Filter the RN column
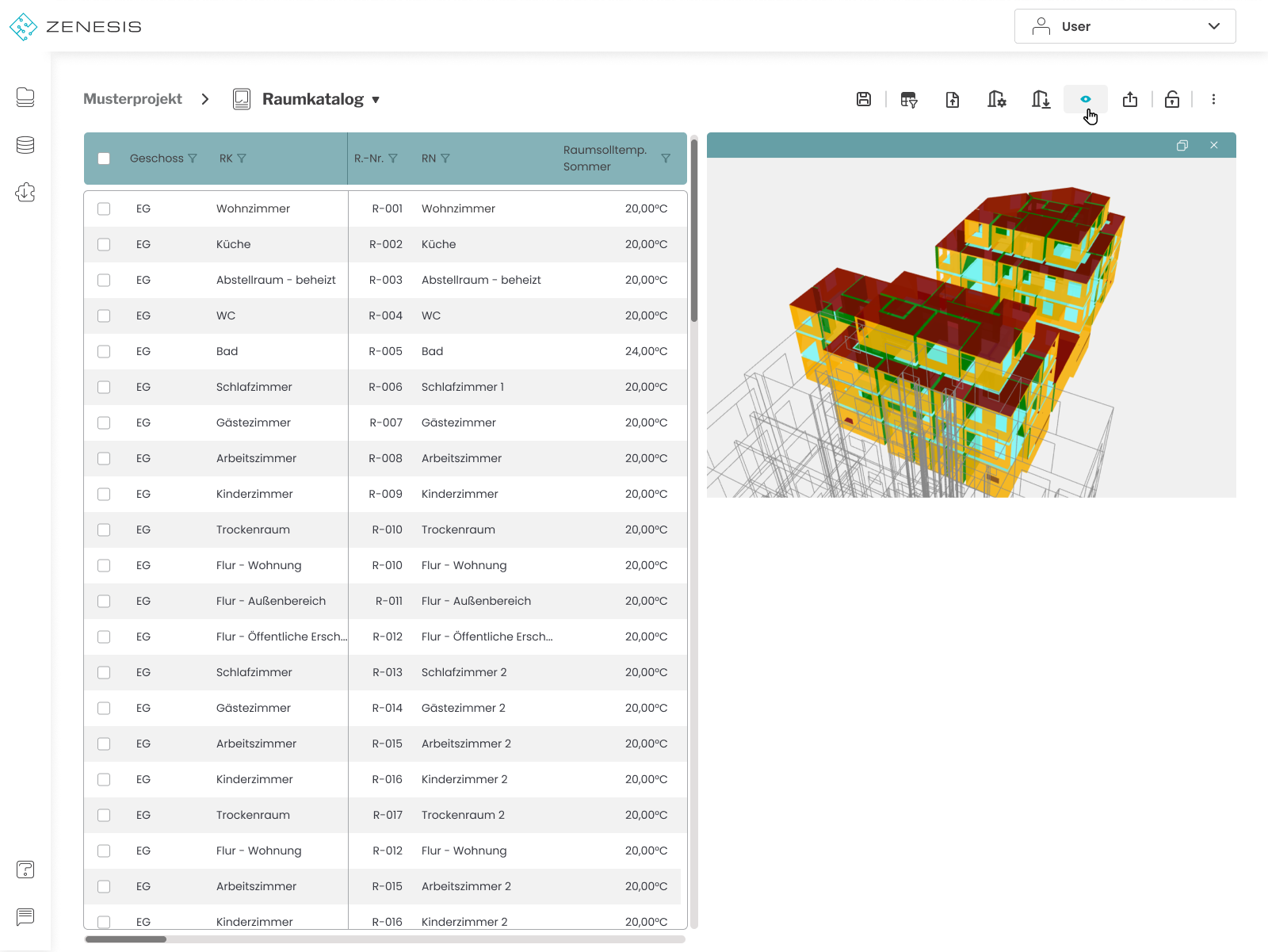Viewport: 1268px width, 952px height. [x=445, y=159]
